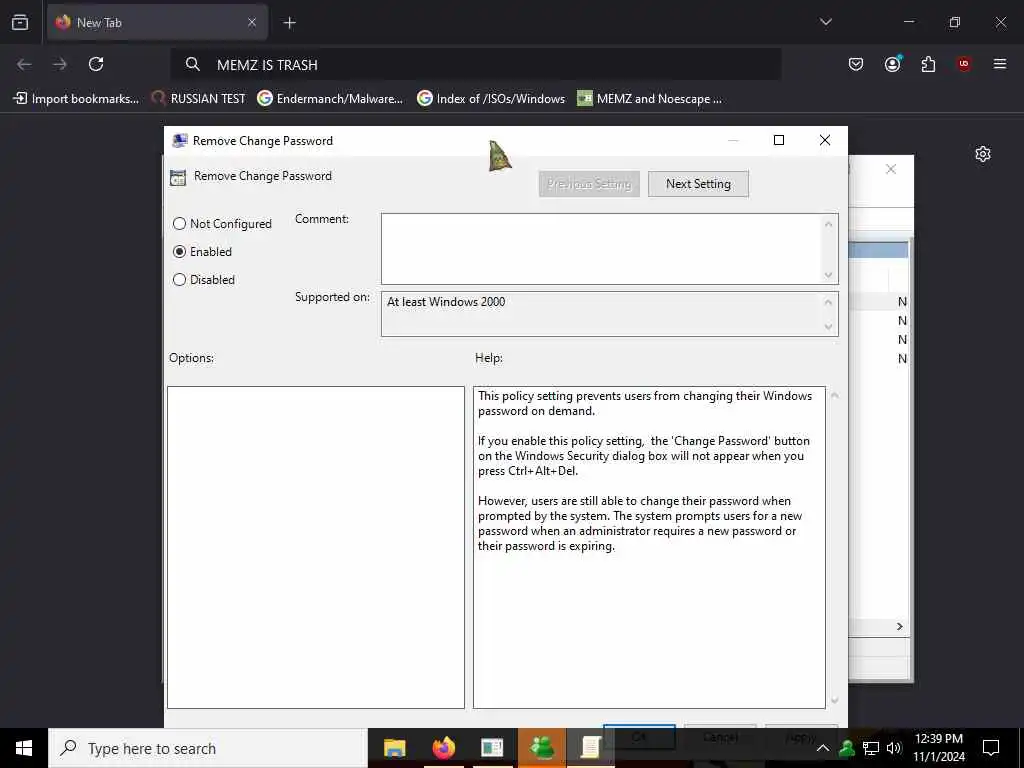Screen dimensions: 1024x768
Task: Click Help pane scroll up arrow
Action: point(834,396)
